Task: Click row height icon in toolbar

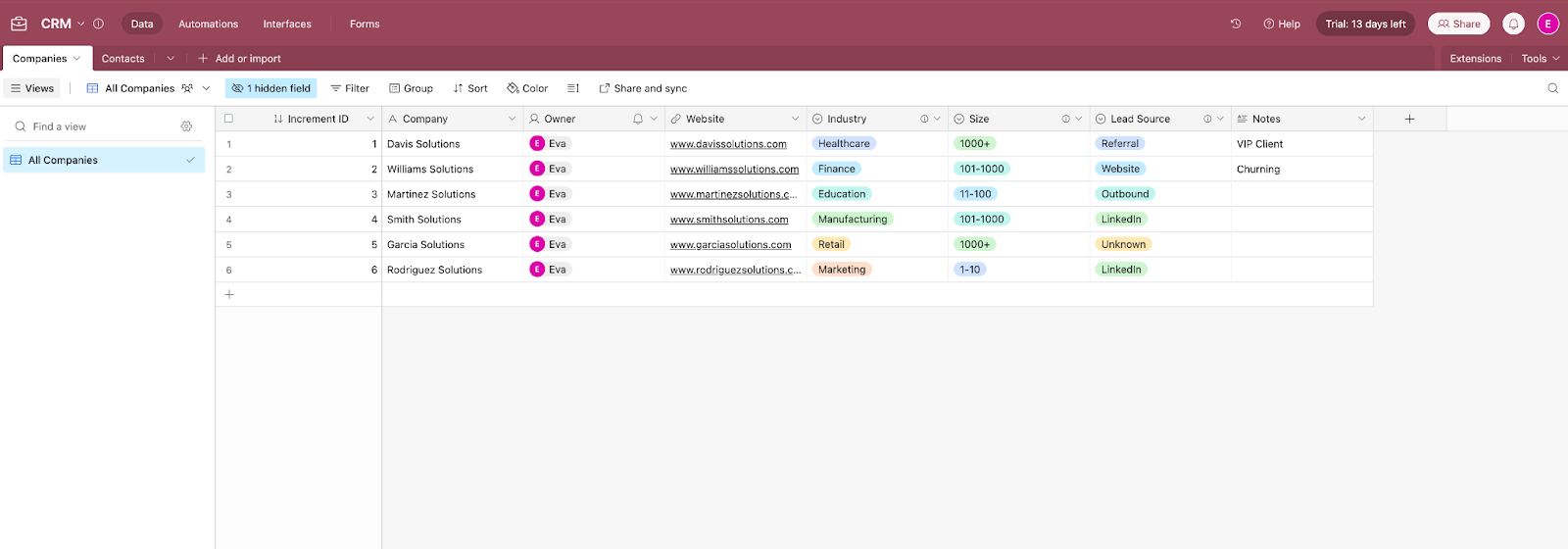Action: tap(573, 88)
